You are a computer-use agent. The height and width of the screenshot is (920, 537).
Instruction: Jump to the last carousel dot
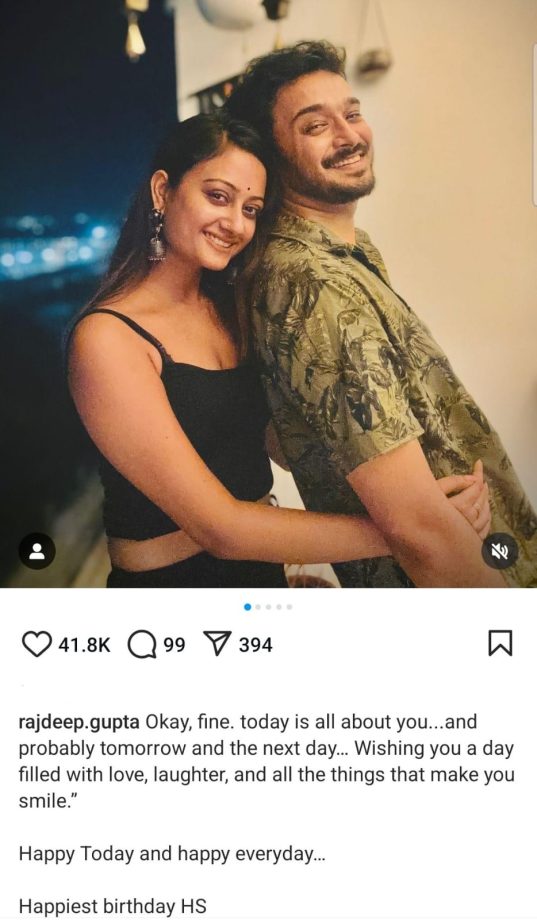click(289, 607)
